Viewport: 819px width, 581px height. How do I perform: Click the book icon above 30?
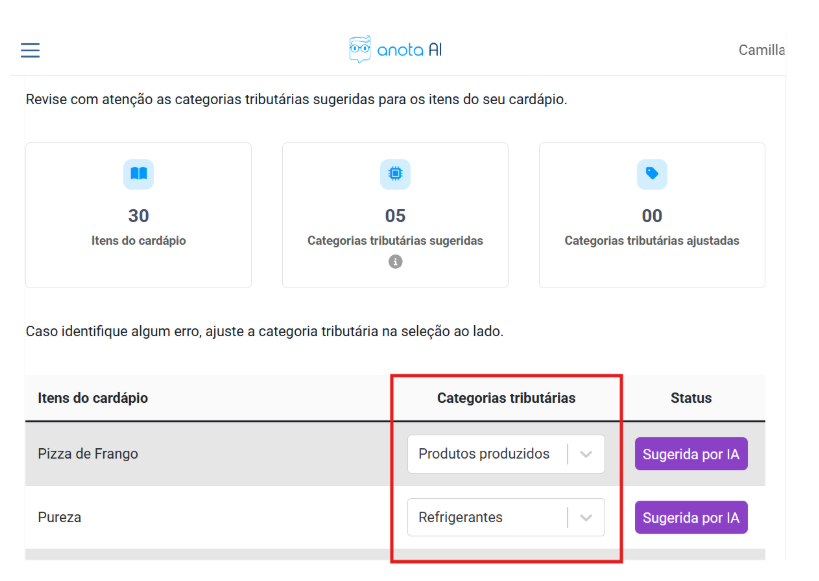(x=138, y=174)
